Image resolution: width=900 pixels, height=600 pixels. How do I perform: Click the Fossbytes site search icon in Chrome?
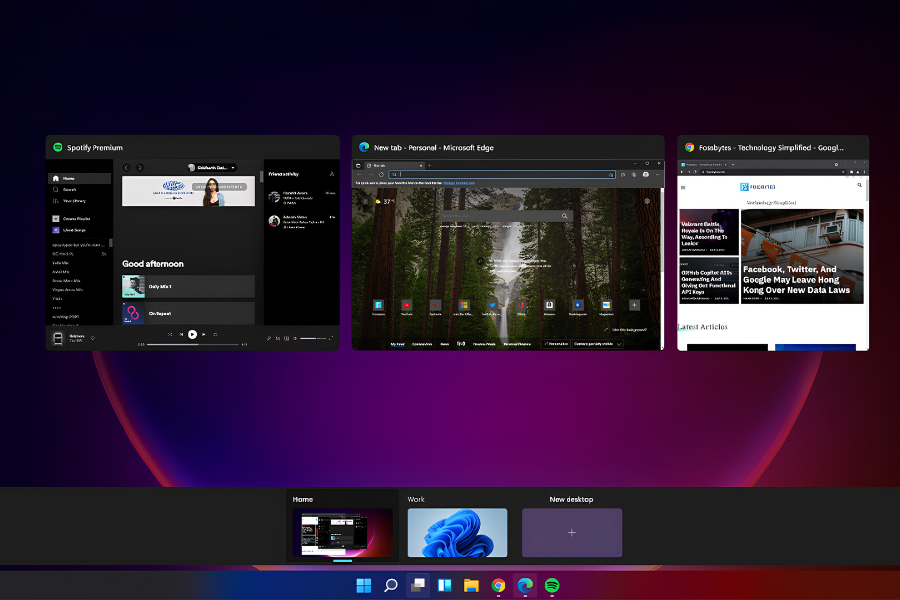(859, 185)
